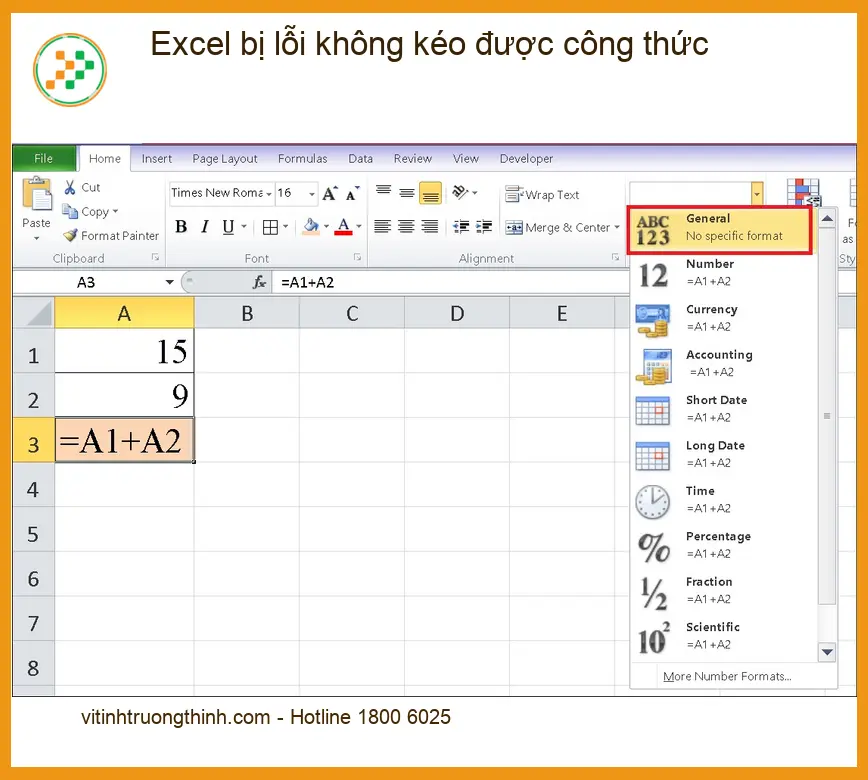Click the Orientation text angle icon
Image resolution: width=868 pixels, height=780 pixels.
coord(460,192)
